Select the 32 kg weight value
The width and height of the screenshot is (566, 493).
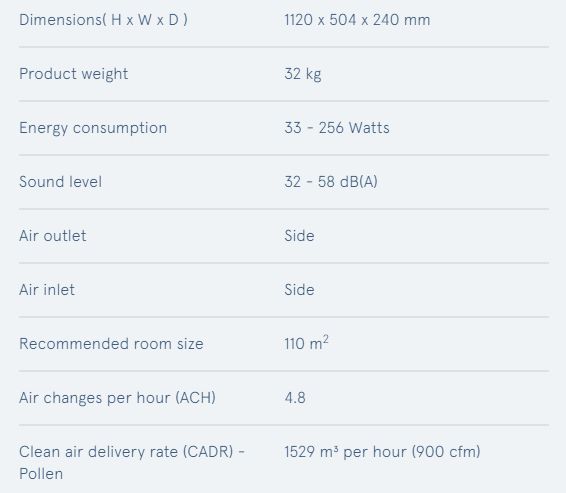[302, 74]
